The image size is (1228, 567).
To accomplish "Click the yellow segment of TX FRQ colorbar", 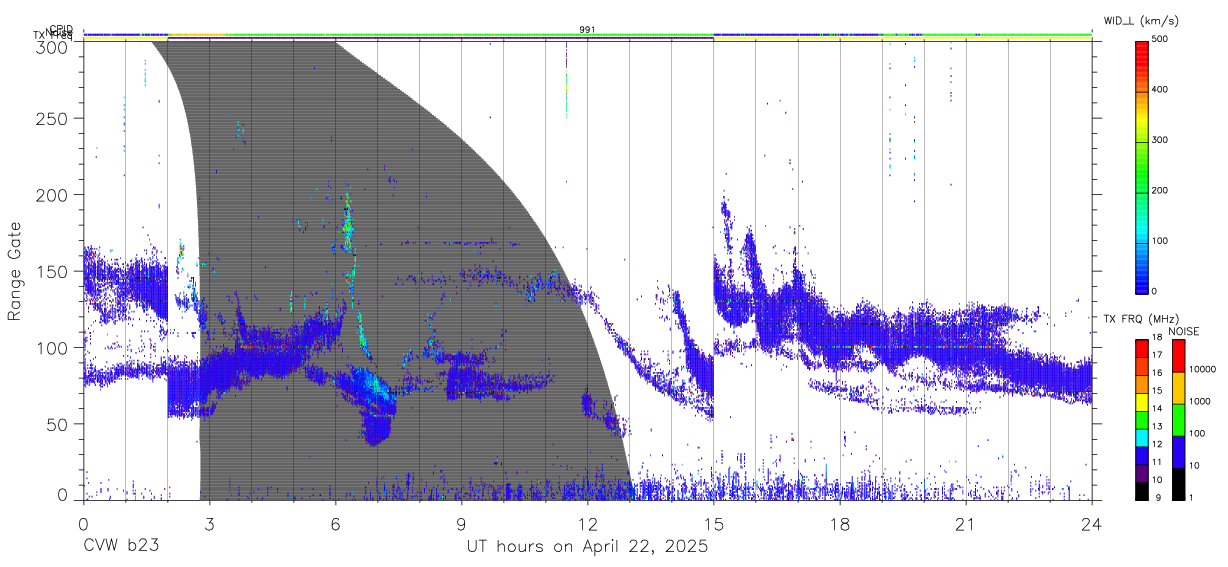I will (1143, 401).
